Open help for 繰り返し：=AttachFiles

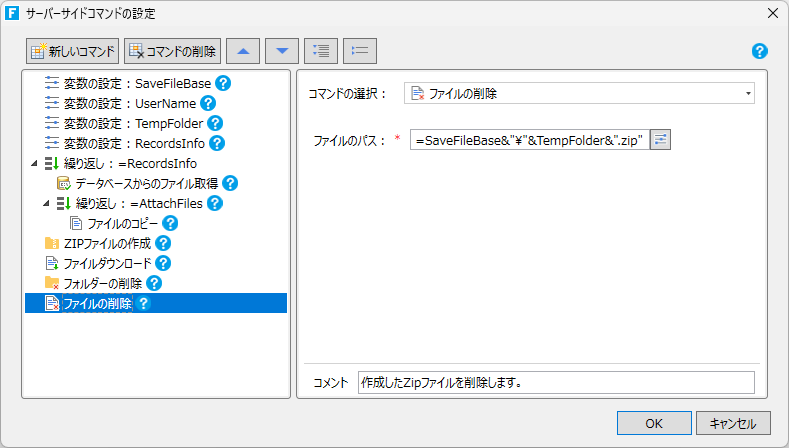[215, 203]
